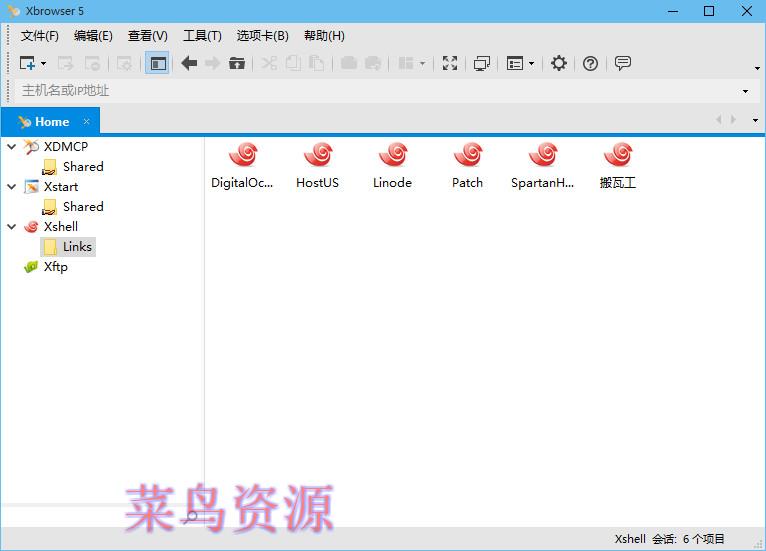766x551 pixels.
Task: Open the toolbar overflow arrow
Action: 757,68
